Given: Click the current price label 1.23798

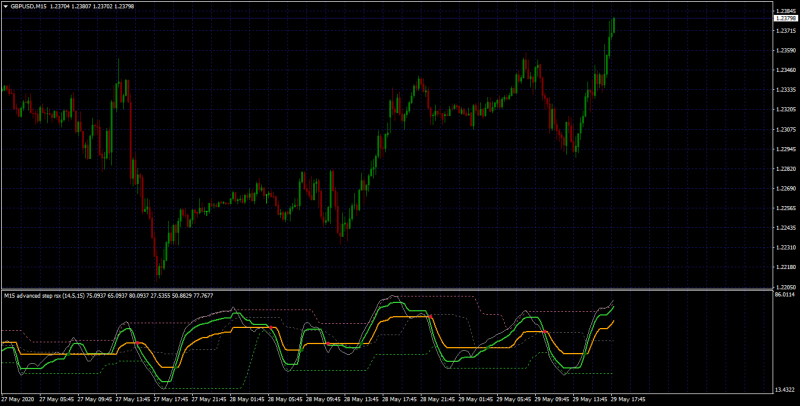Looking at the screenshot, I should (x=786, y=18).
